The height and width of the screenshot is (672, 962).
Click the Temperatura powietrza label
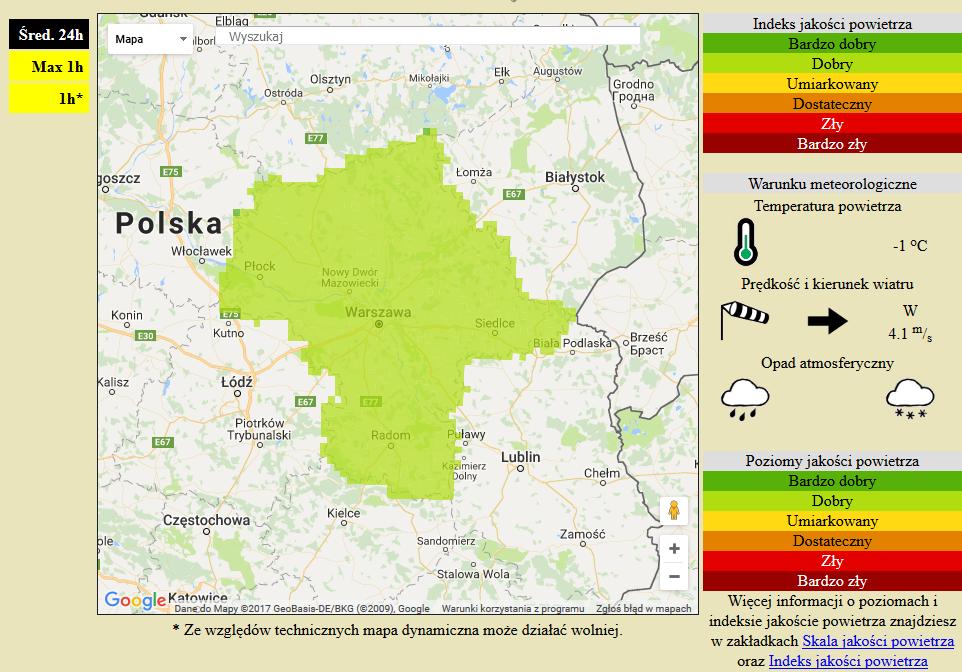828,206
